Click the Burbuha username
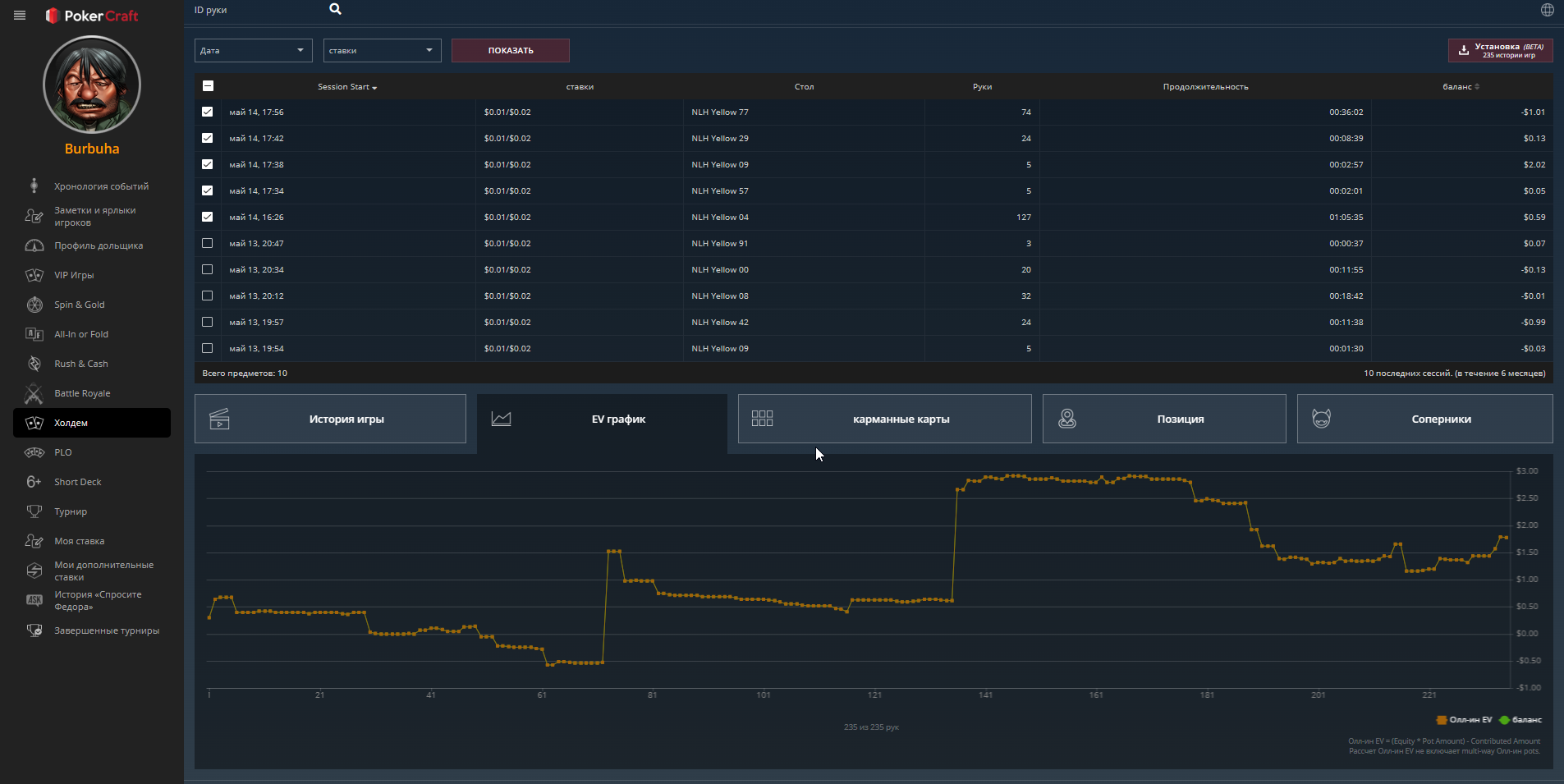The image size is (1564, 784). (92, 149)
